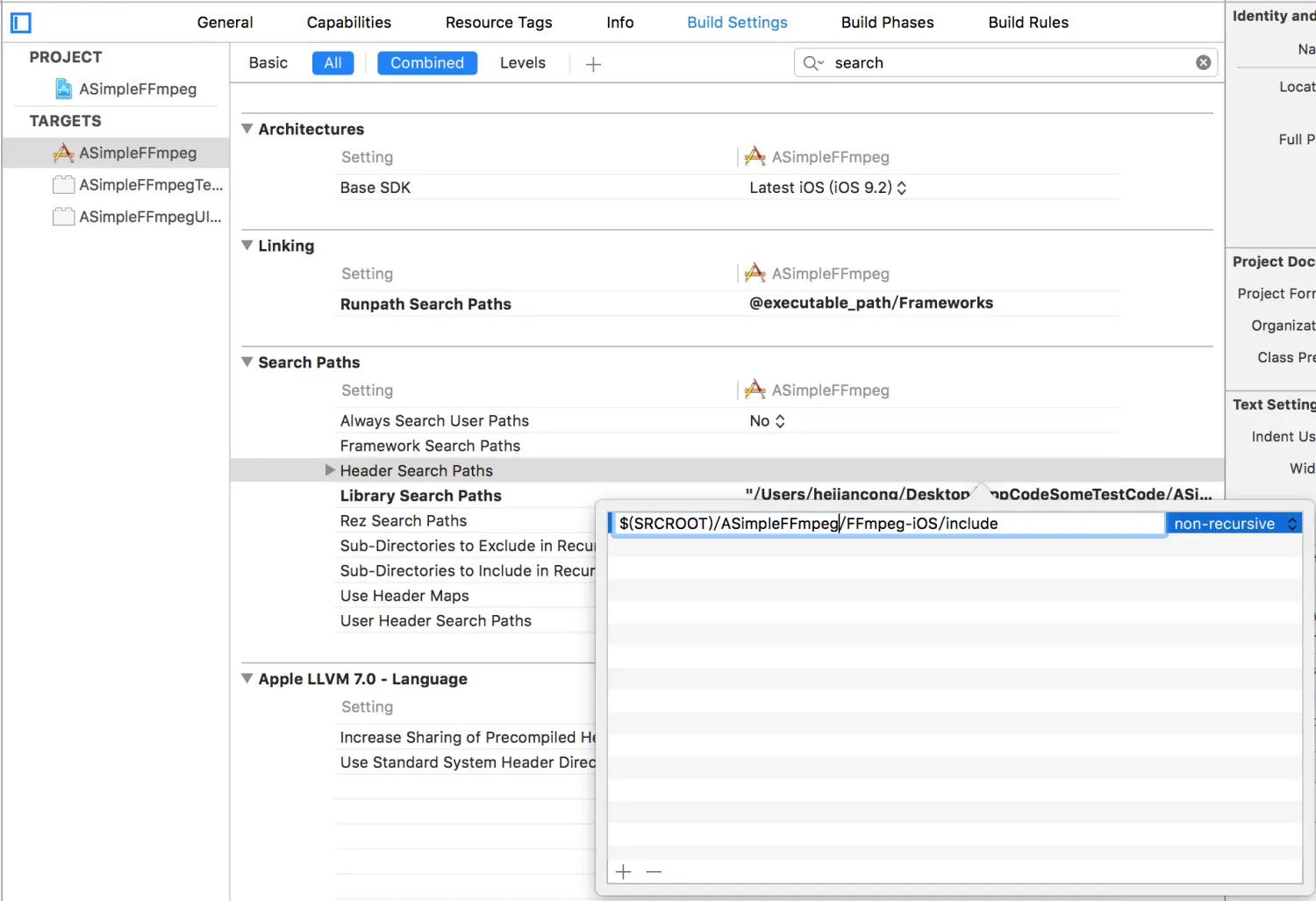Clear the search field with the x icon

point(1204,62)
